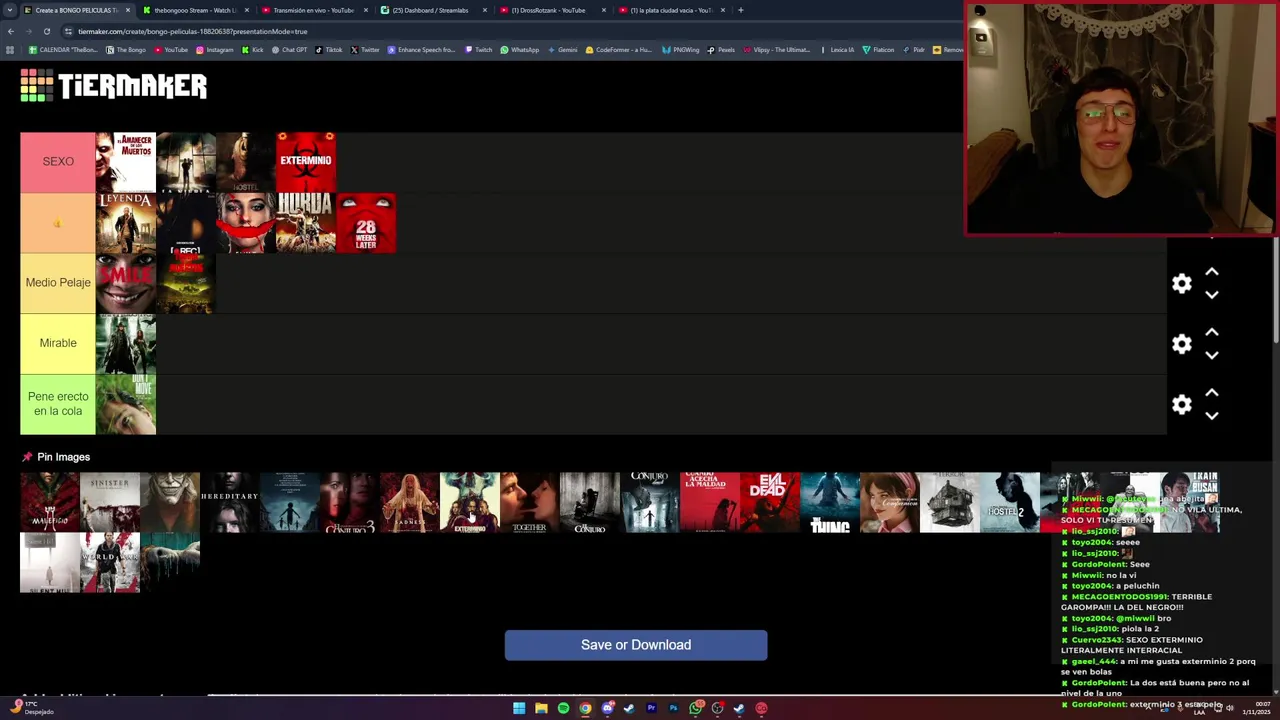This screenshot has height=720, width=1280.
Task: Open Discord from taskbar
Action: (x=607, y=708)
